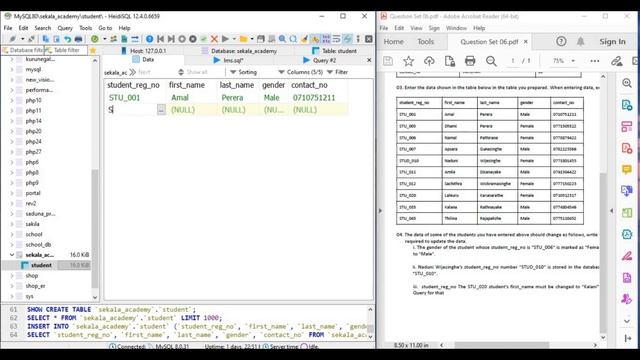Open the HeidiSQL File menu
This screenshot has width=640, height=360.
(8, 28)
